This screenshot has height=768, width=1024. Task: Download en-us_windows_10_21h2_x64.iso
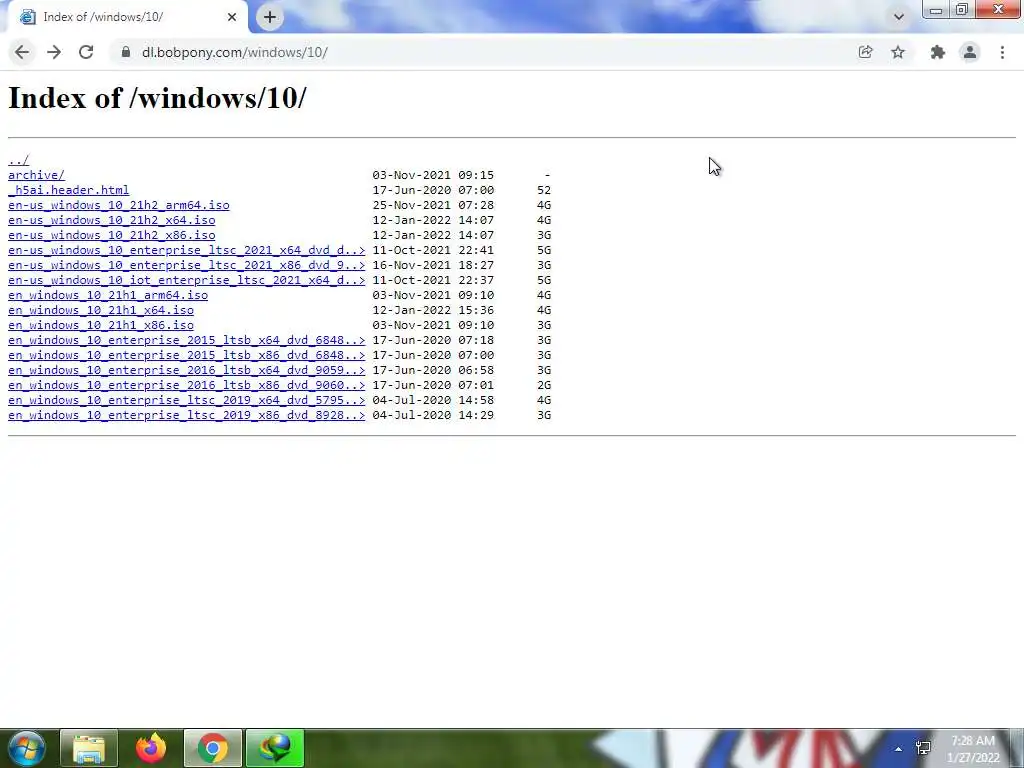pos(112,220)
